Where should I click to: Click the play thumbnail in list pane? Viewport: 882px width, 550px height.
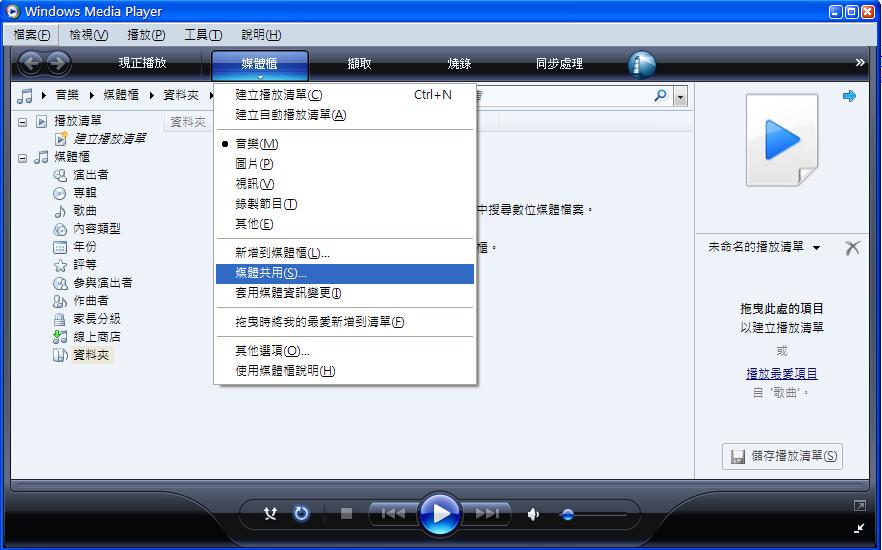pos(782,140)
